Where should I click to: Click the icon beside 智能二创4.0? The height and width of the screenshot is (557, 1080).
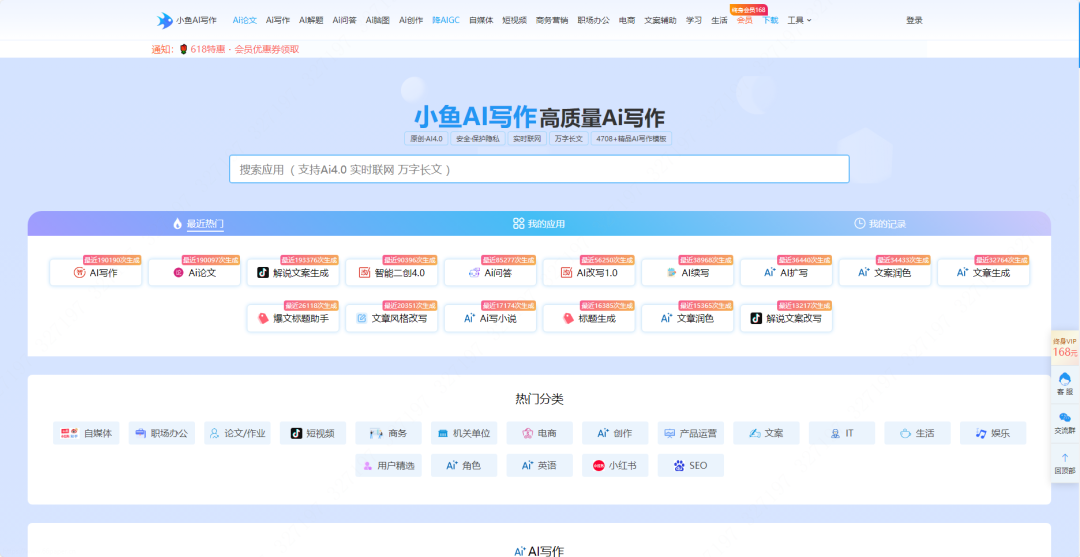365,273
